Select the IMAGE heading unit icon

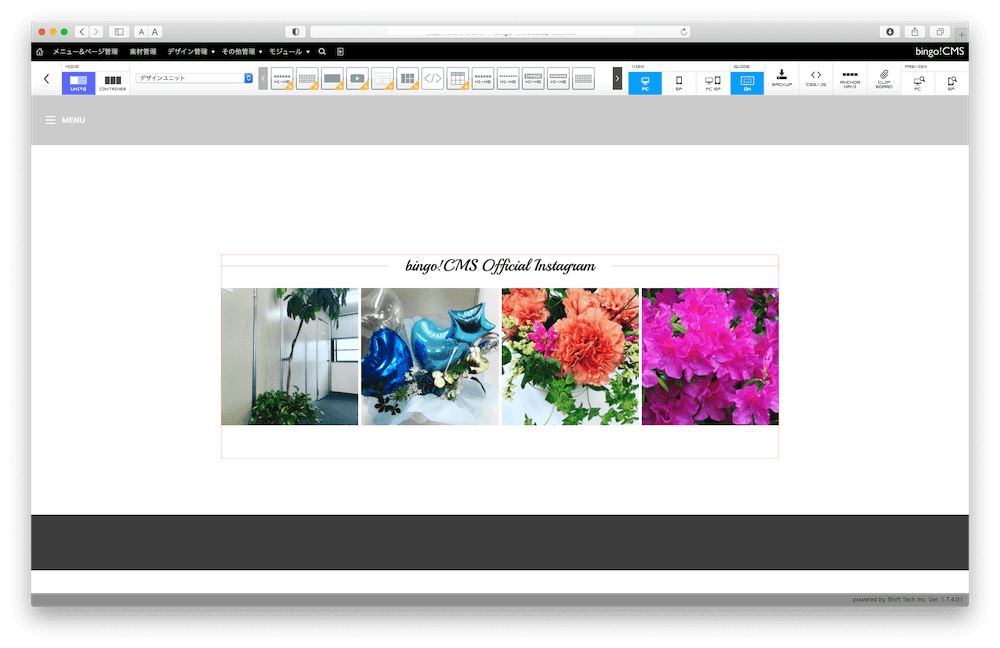tap(533, 78)
